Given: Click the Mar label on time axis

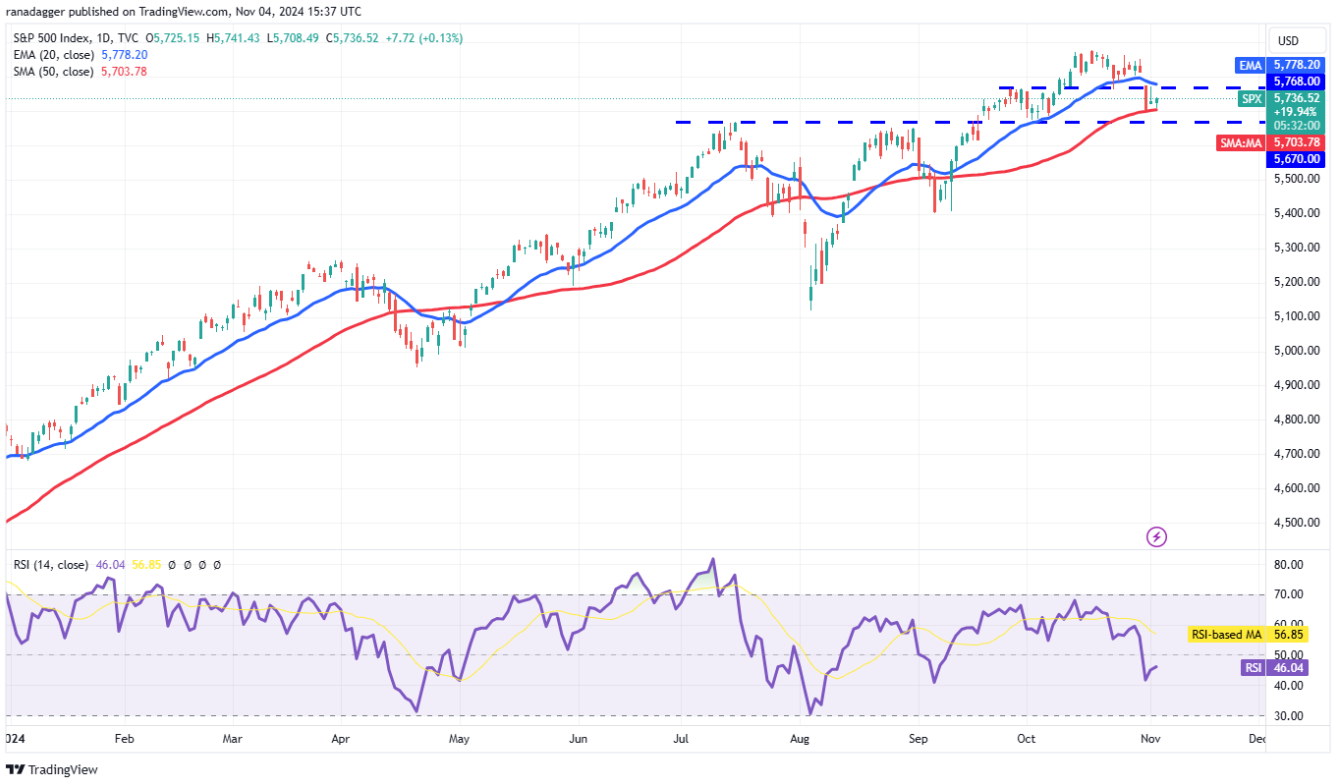Looking at the screenshot, I should [x=232, y=740].
